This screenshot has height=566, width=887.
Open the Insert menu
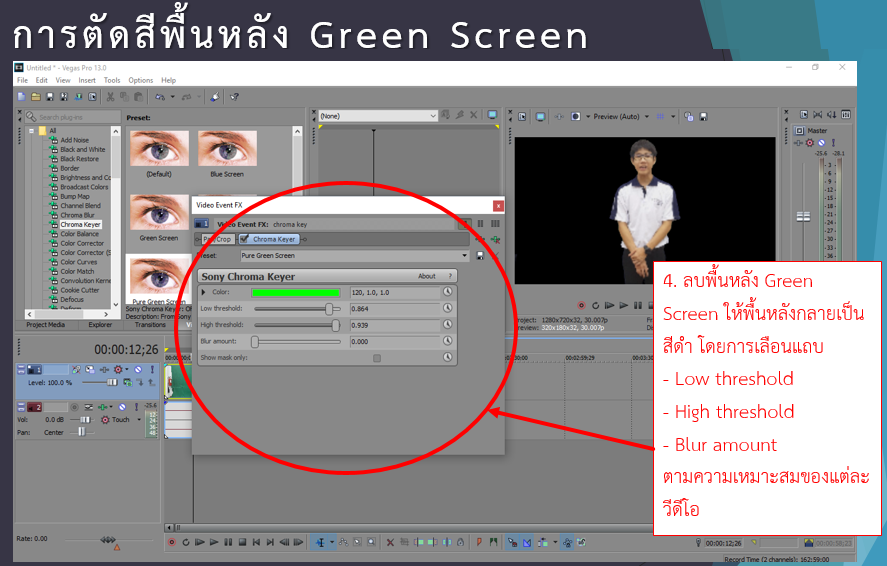87,80
